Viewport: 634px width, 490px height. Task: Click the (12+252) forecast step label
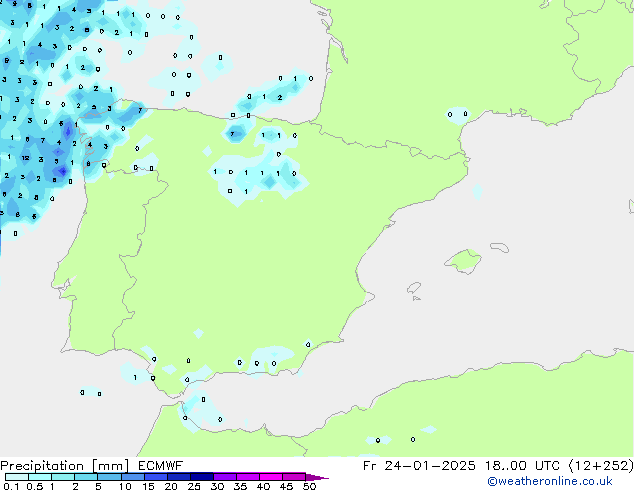pos(602,465)
